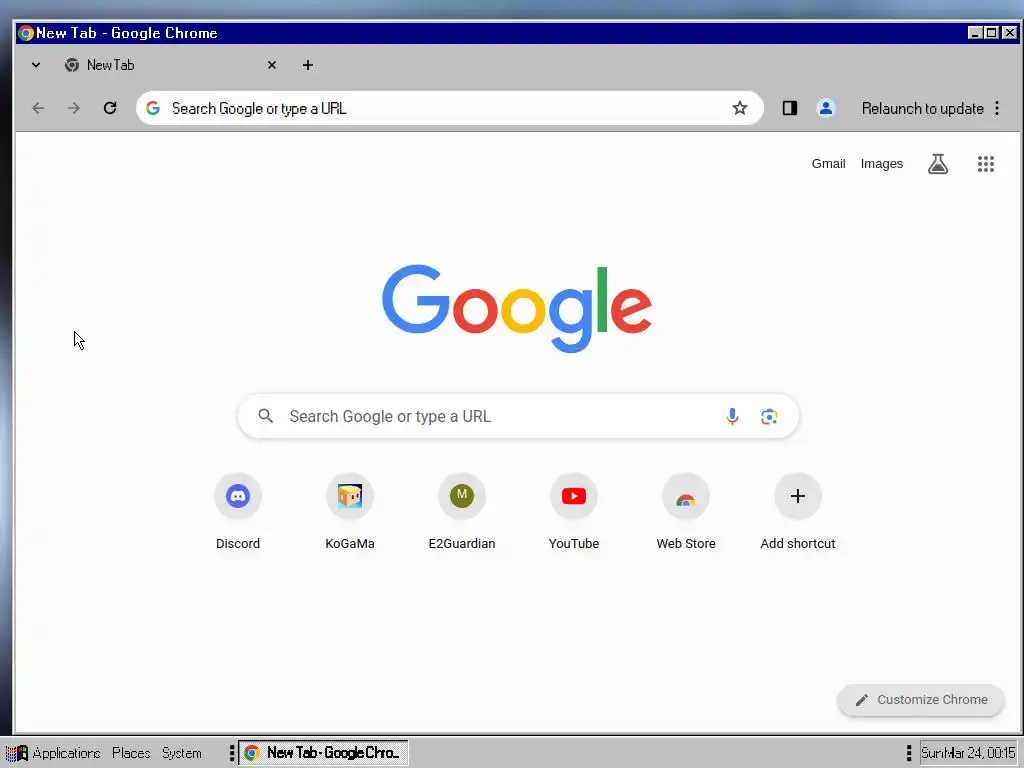Image resolution: width=1024 pixels, height=768 pixels.
Task: Click the forward navigation arrow
Action: coord(74,108)
